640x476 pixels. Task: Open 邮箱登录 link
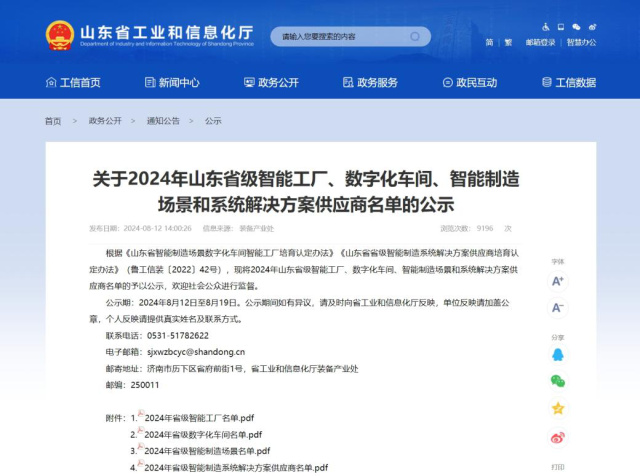coord(540,42)
